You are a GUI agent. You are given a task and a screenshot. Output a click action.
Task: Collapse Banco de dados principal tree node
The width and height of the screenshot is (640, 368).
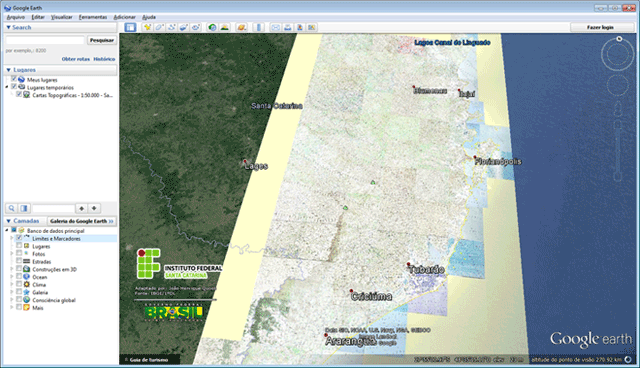(7, 231)
